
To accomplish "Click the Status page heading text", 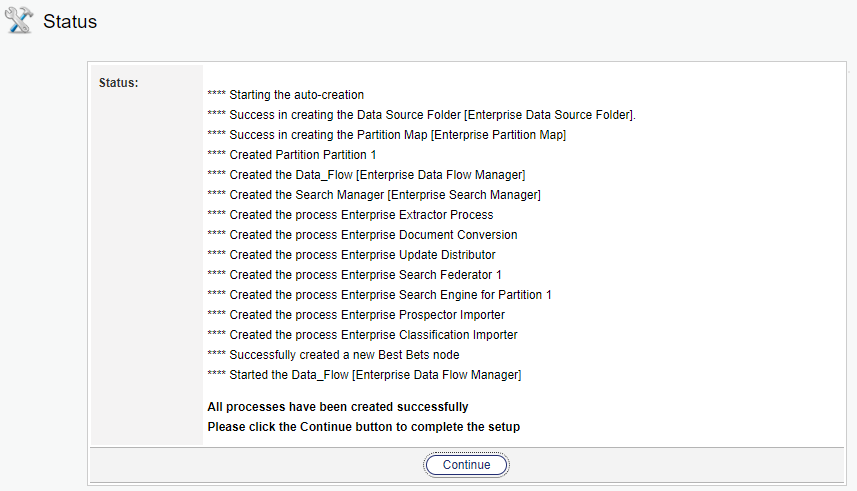I will (x=70, y=21).
